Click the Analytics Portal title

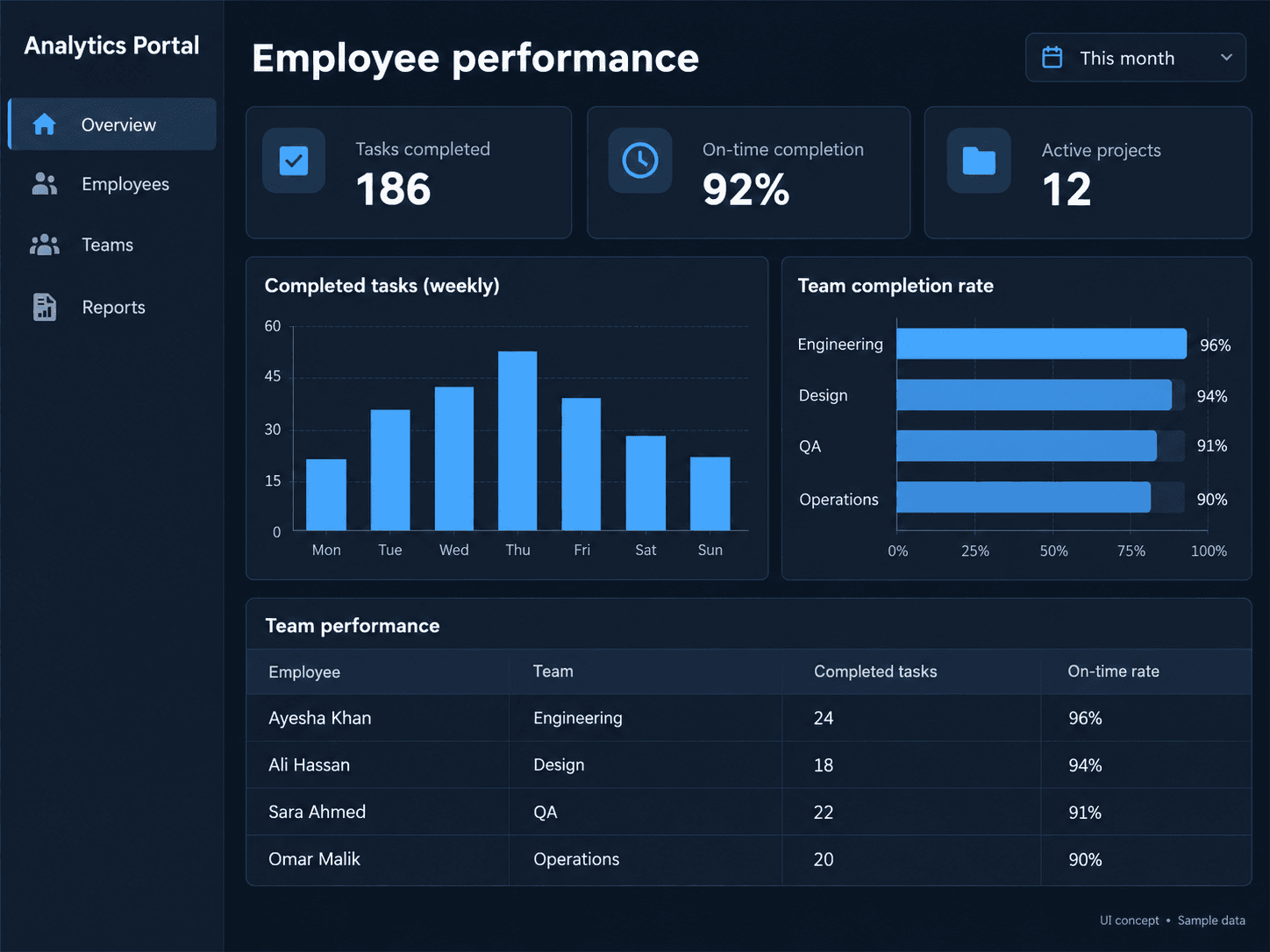click(x=111, y=46)
